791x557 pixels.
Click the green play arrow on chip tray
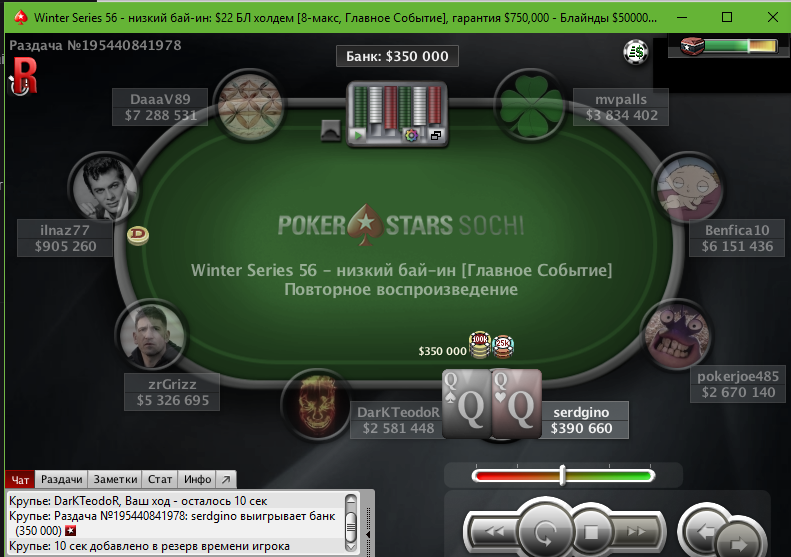pos(358,135)
